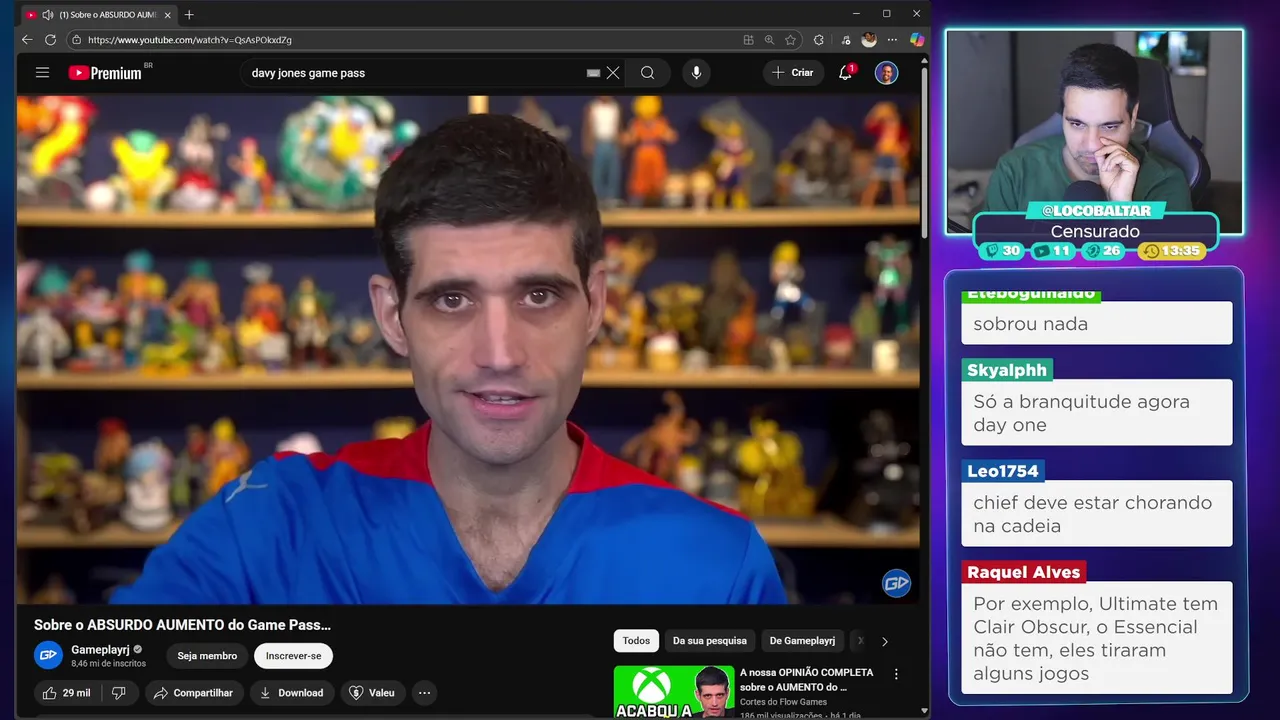Screen dimensions: 1280x720
Task: Subscribe using Inscrever-se button
Action: (293, 656)
